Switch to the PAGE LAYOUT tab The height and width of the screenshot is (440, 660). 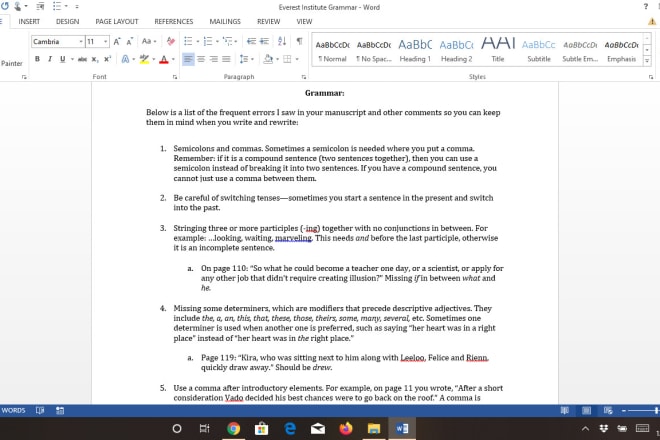tap(117, 21)
